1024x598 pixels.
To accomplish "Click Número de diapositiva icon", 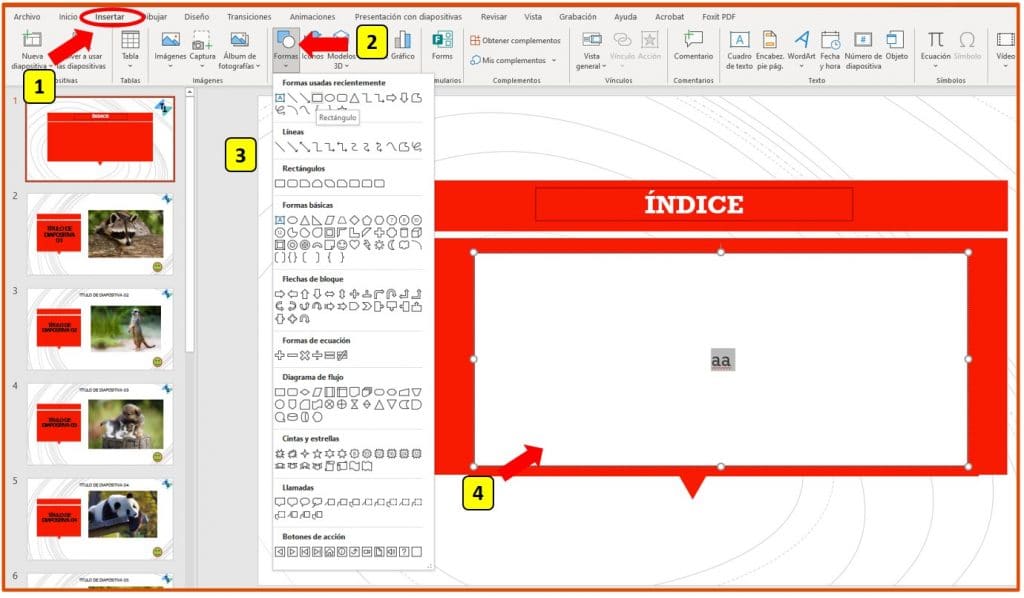I will [863, 40].
